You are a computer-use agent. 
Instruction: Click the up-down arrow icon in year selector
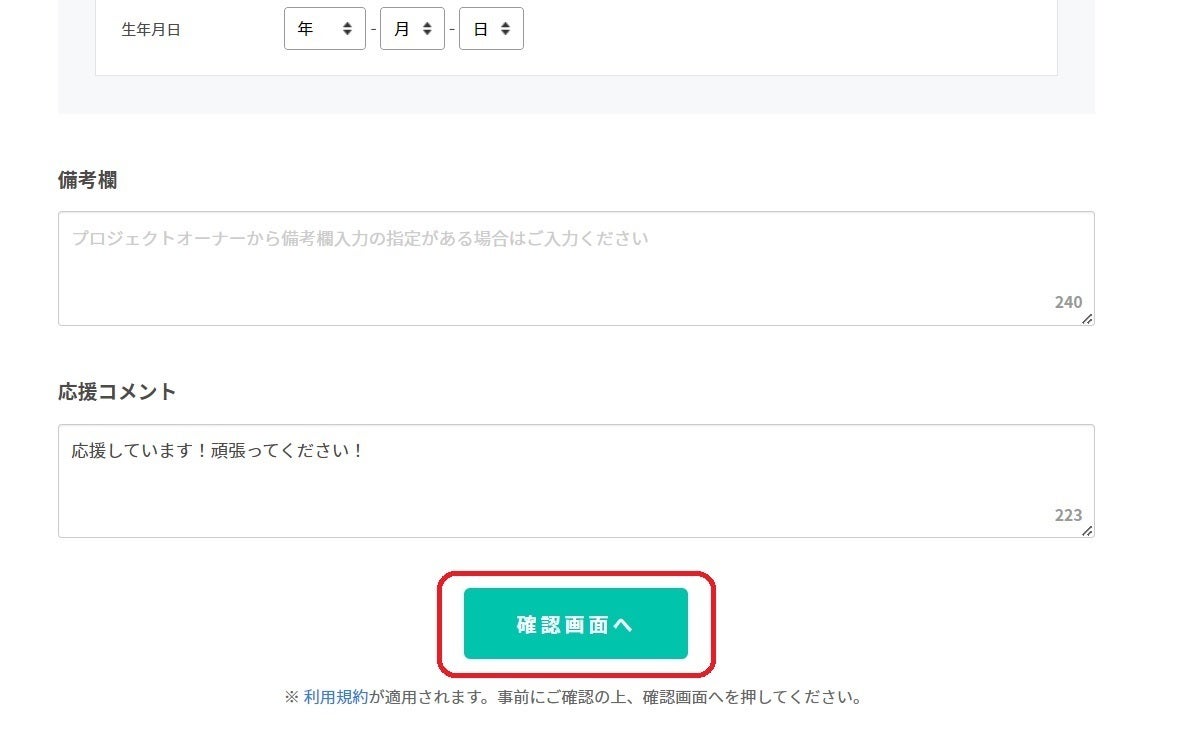click(347, 29)
